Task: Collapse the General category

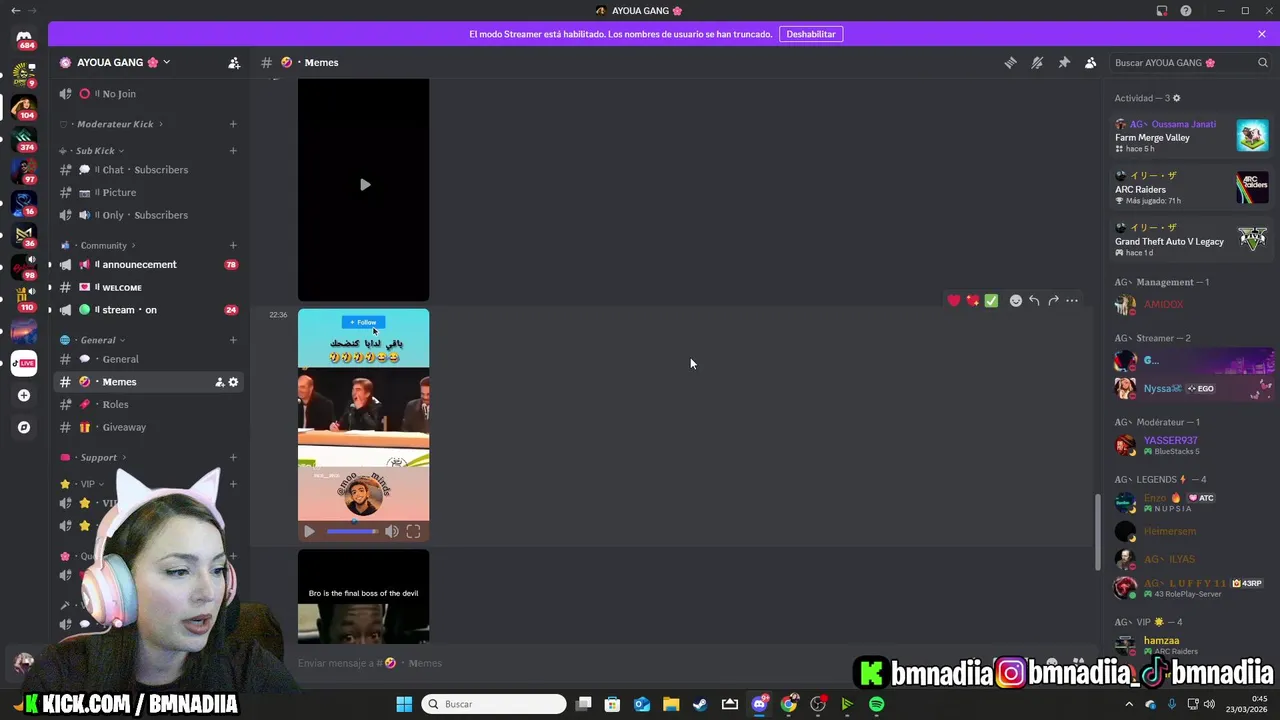Action: click(x=93, y=340)
